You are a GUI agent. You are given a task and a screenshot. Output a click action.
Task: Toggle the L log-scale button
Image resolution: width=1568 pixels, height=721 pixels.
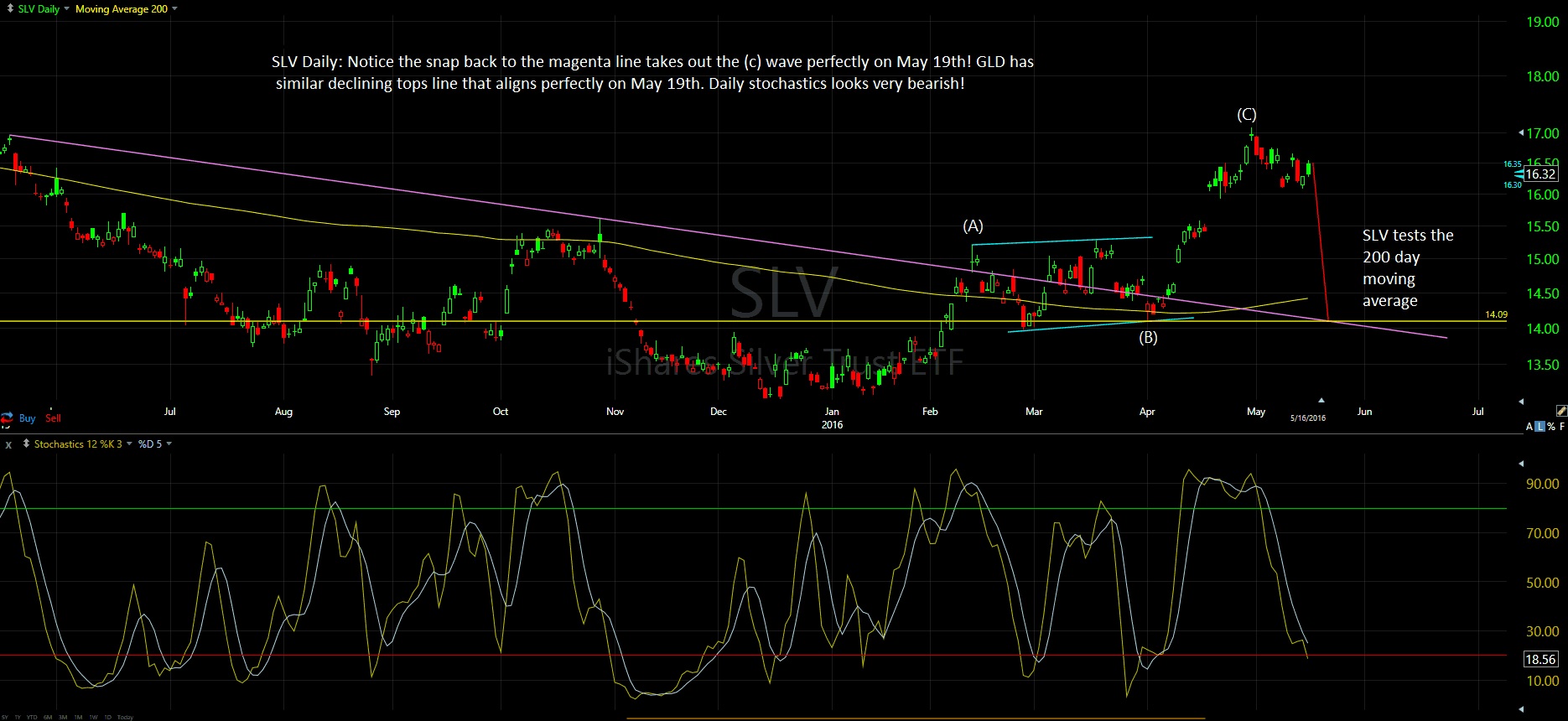tap(1539, 427)
